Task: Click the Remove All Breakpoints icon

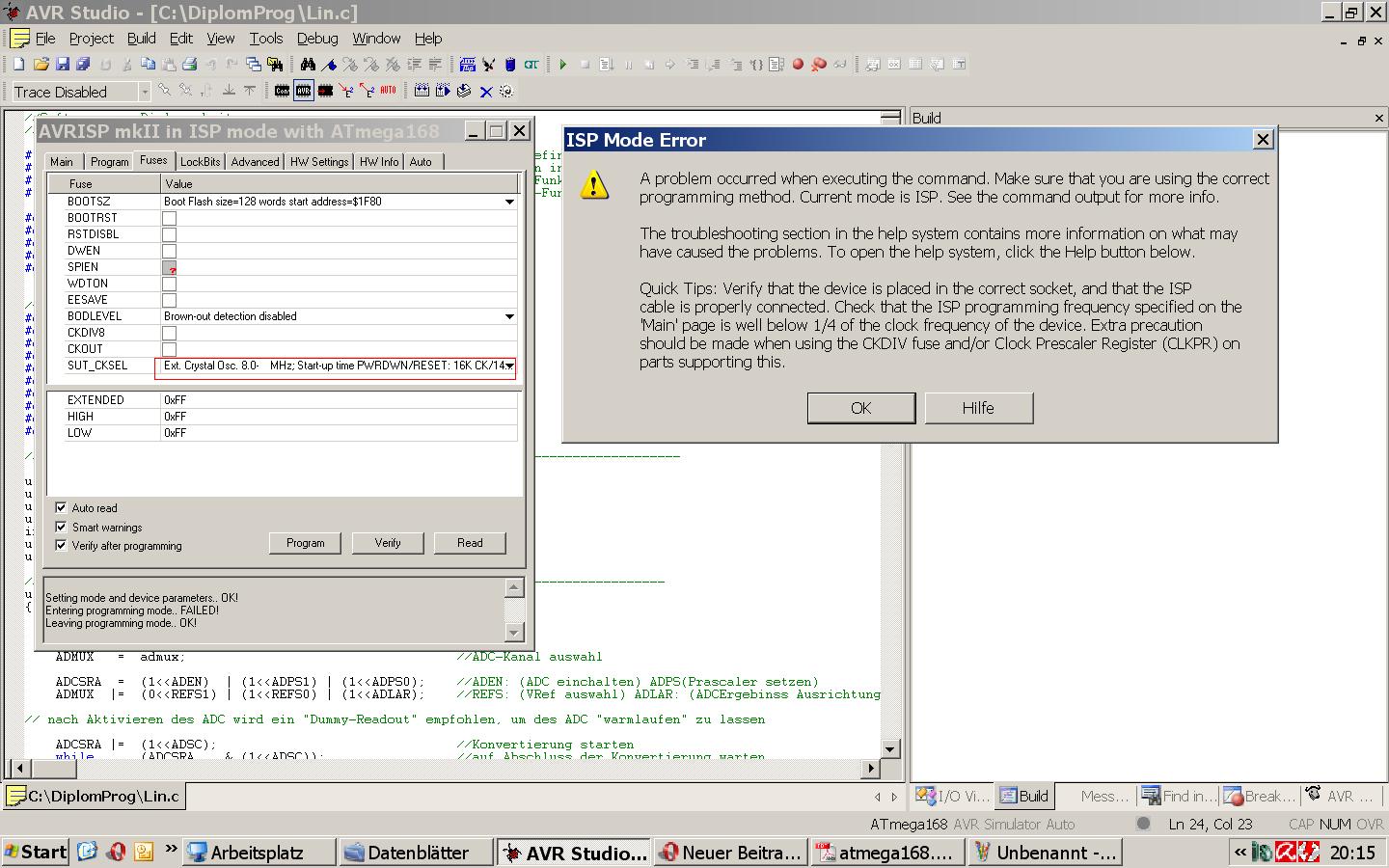Action: point(819,65)
